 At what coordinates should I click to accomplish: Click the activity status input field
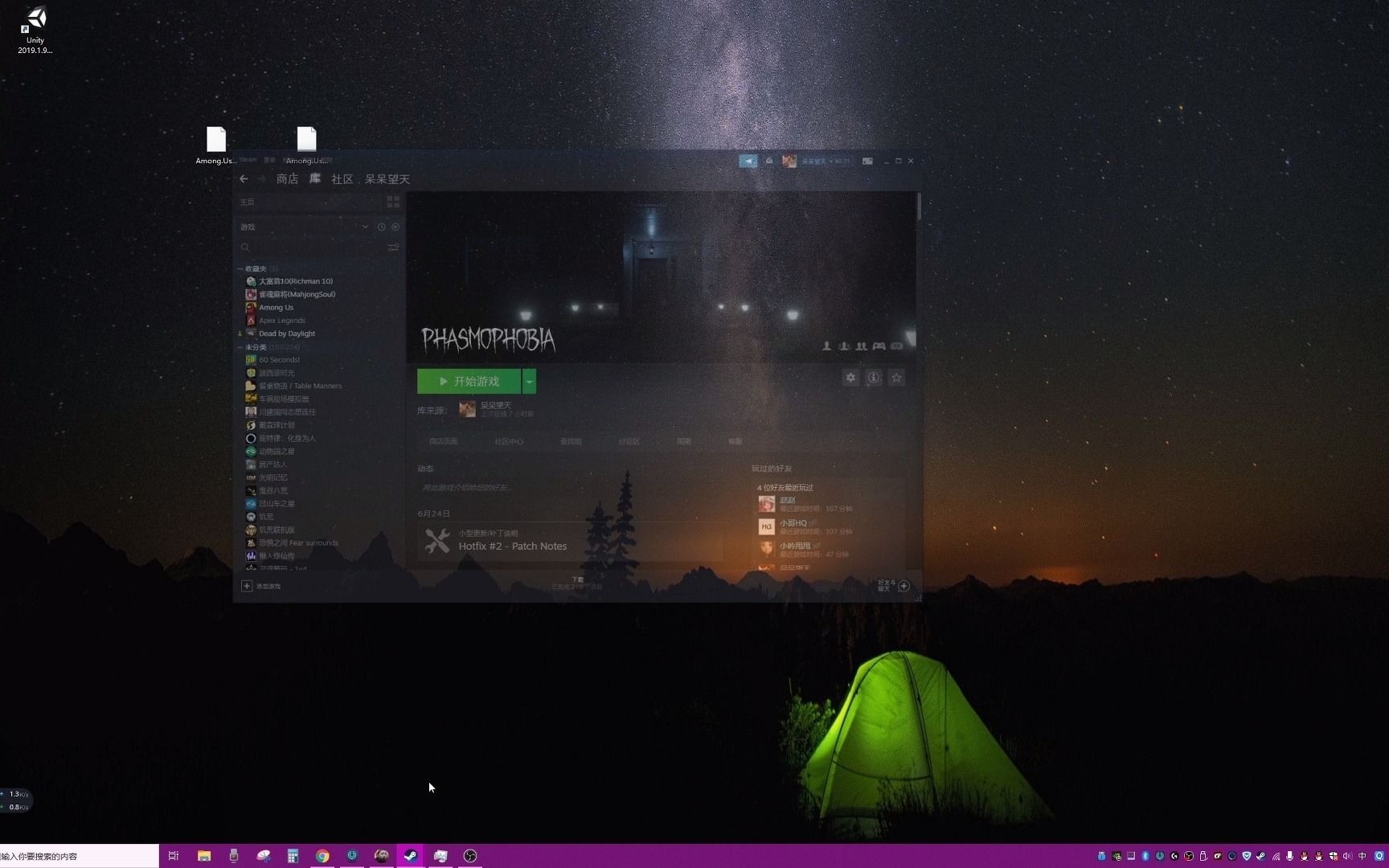[x=569, y=488]
